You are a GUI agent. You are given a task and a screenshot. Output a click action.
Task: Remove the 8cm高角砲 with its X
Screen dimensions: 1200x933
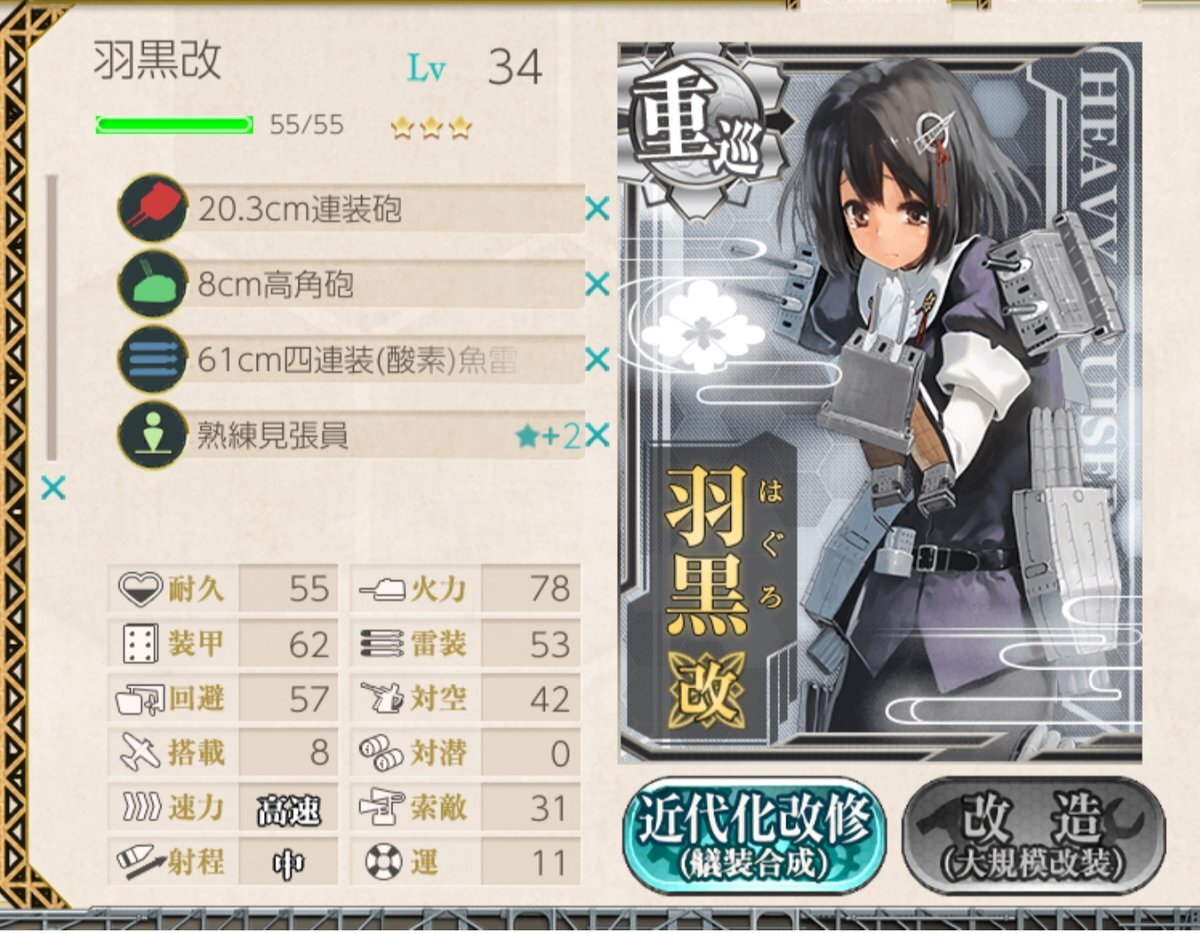[597, 285]
